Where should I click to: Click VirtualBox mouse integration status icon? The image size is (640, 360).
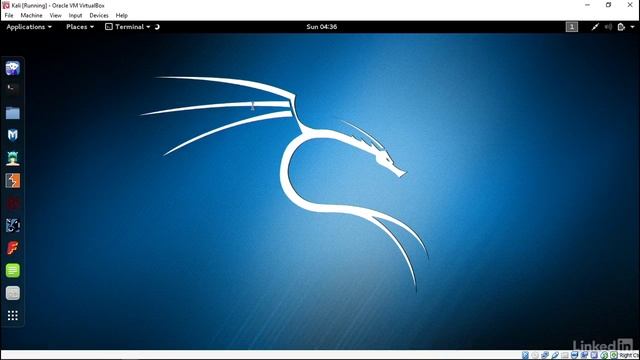pos(604,356)
